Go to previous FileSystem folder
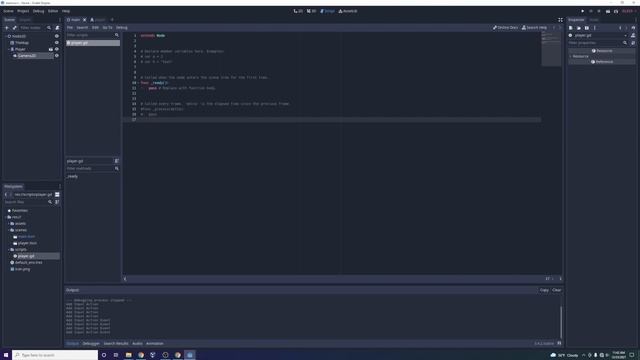Screen dimensions: 640x360 click(6, 195)
